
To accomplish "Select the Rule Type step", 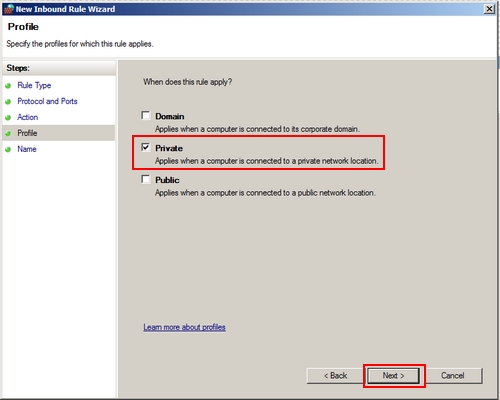I will coord(34,85).
